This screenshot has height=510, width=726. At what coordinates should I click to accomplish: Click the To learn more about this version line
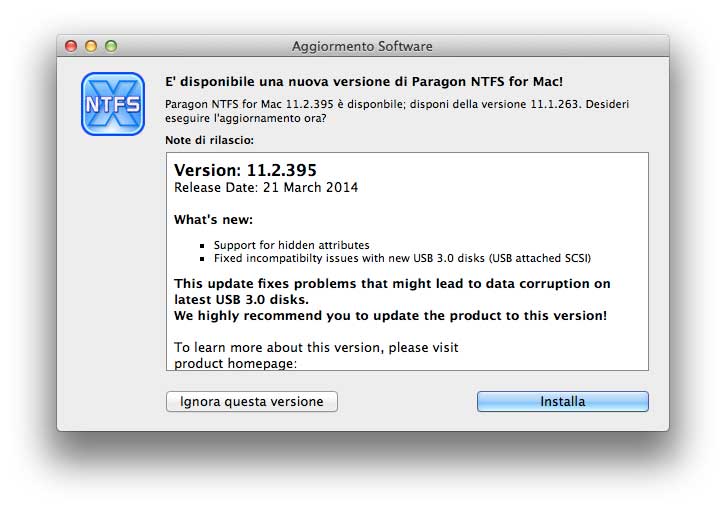(316, 348)
